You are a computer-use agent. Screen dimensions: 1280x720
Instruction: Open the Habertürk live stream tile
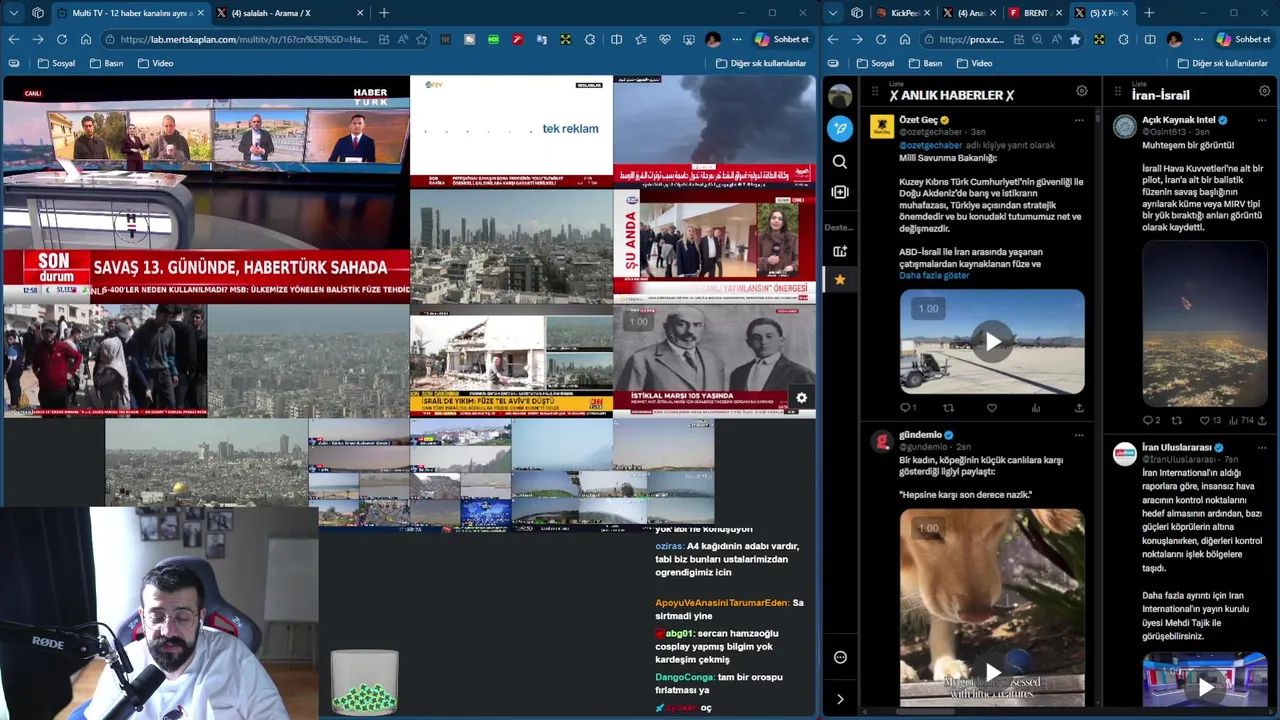(206, 189)
